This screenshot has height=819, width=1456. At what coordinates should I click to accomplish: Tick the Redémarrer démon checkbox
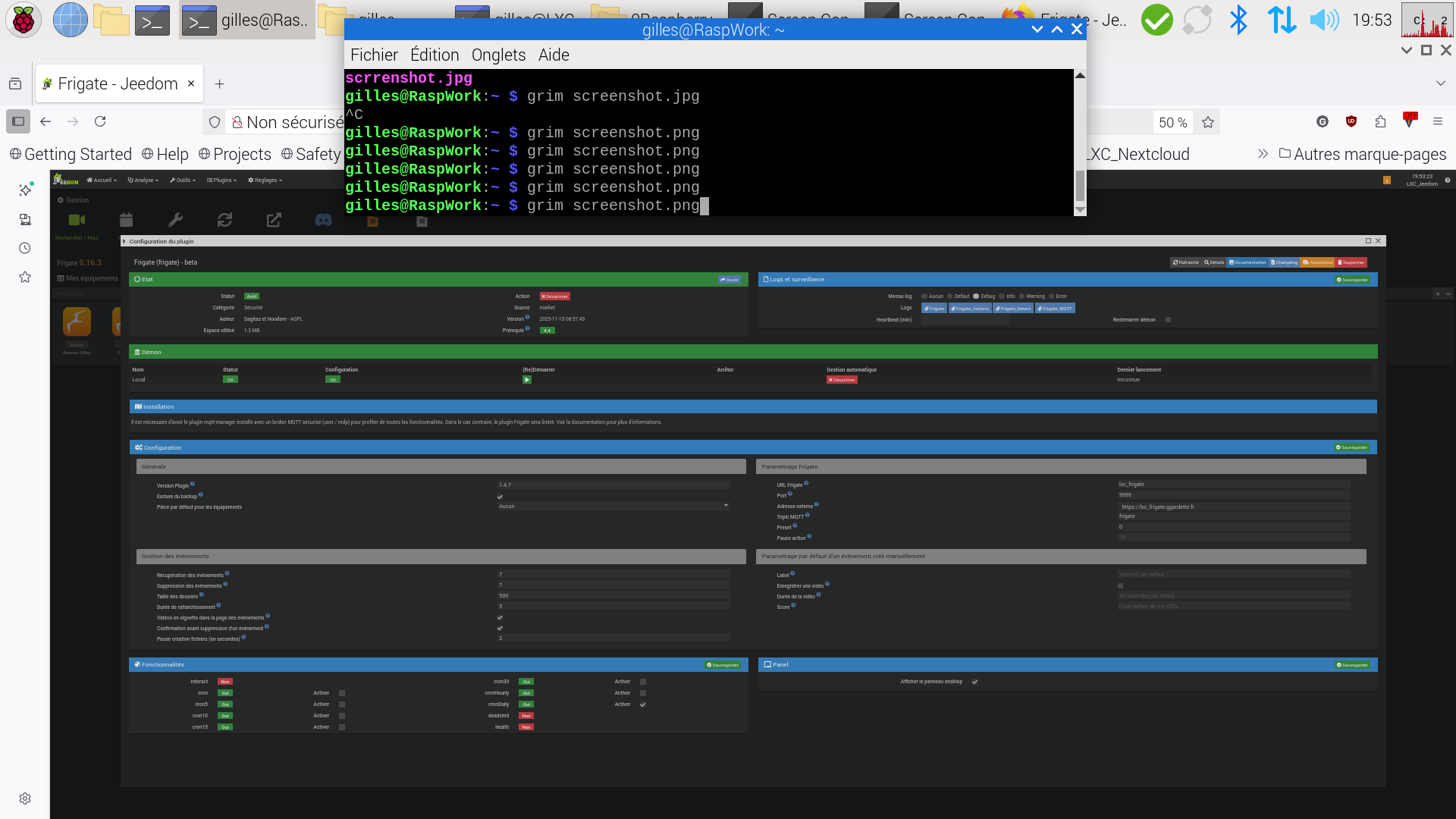(1168, 320)
